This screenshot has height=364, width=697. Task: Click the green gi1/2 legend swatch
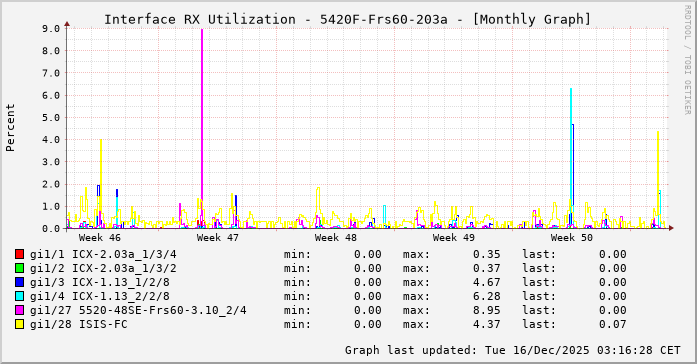19,268
